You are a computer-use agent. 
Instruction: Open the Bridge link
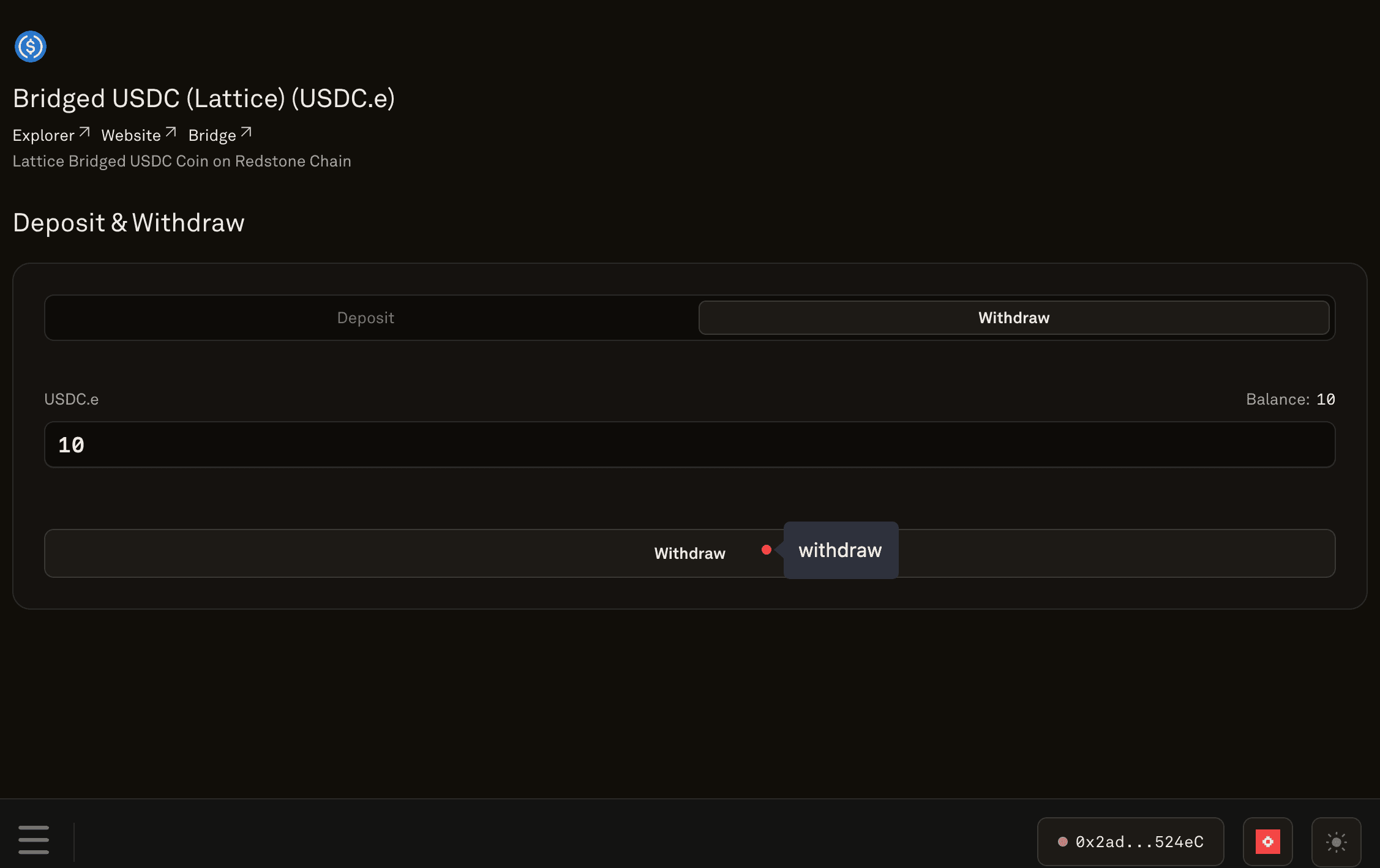[x=211, y=135]
